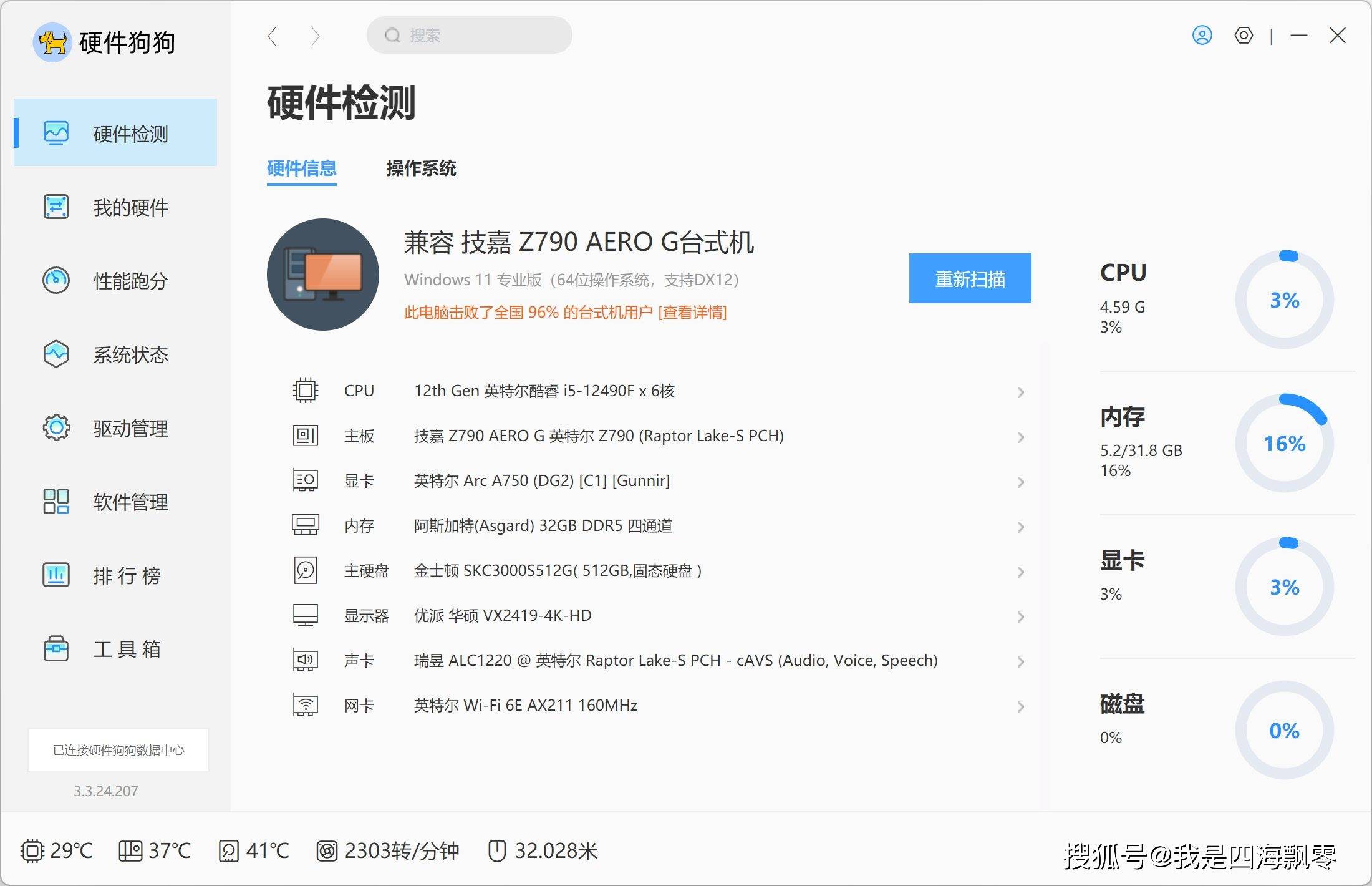Click the 显卡 graphics card row icon
Screen dimensions: 1372x886
tap(306, 480)
